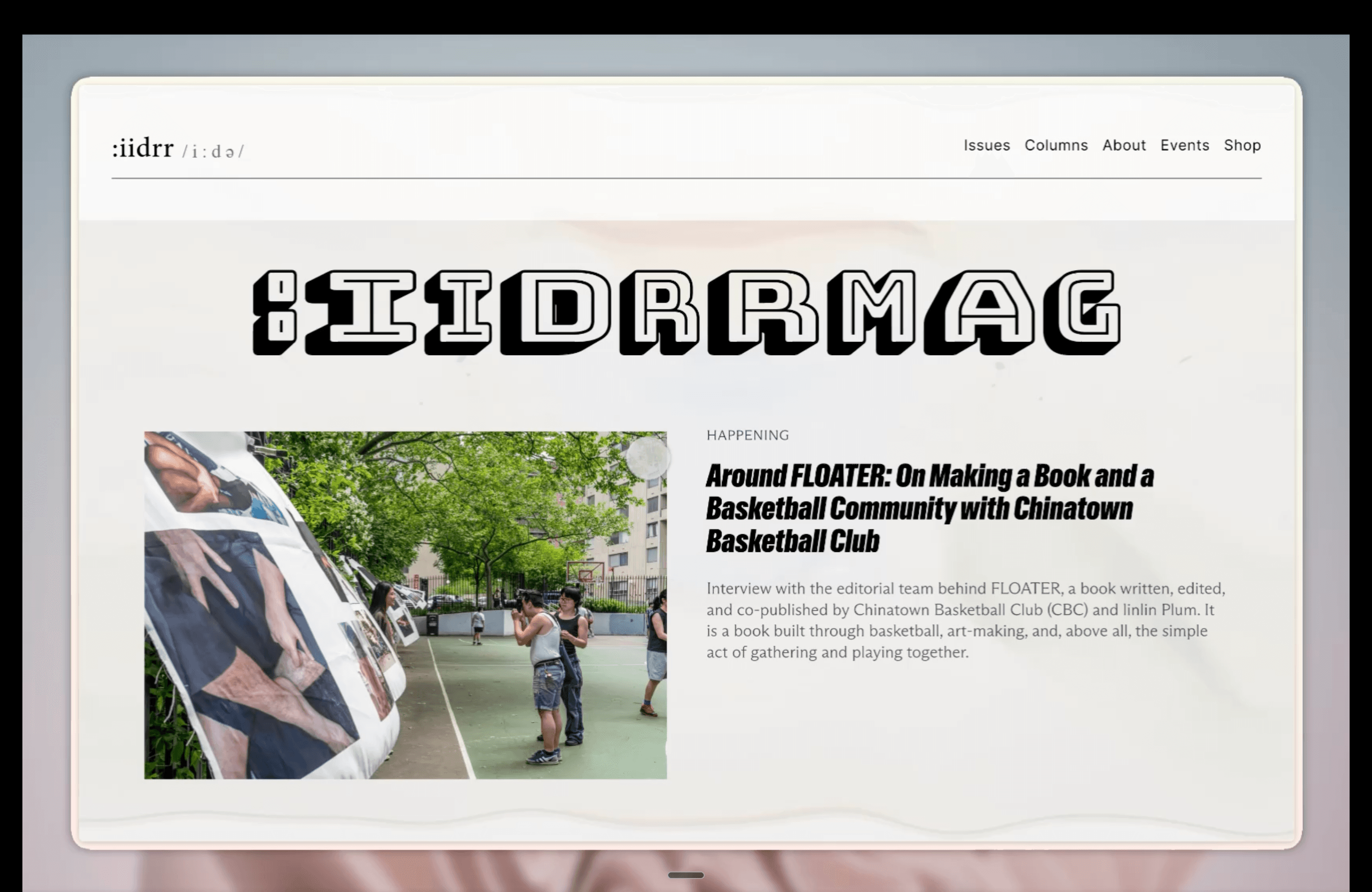Go to the About page
Viewport: 1372px width, 892px height.
pyautogui.click(x=1124, y=145)
